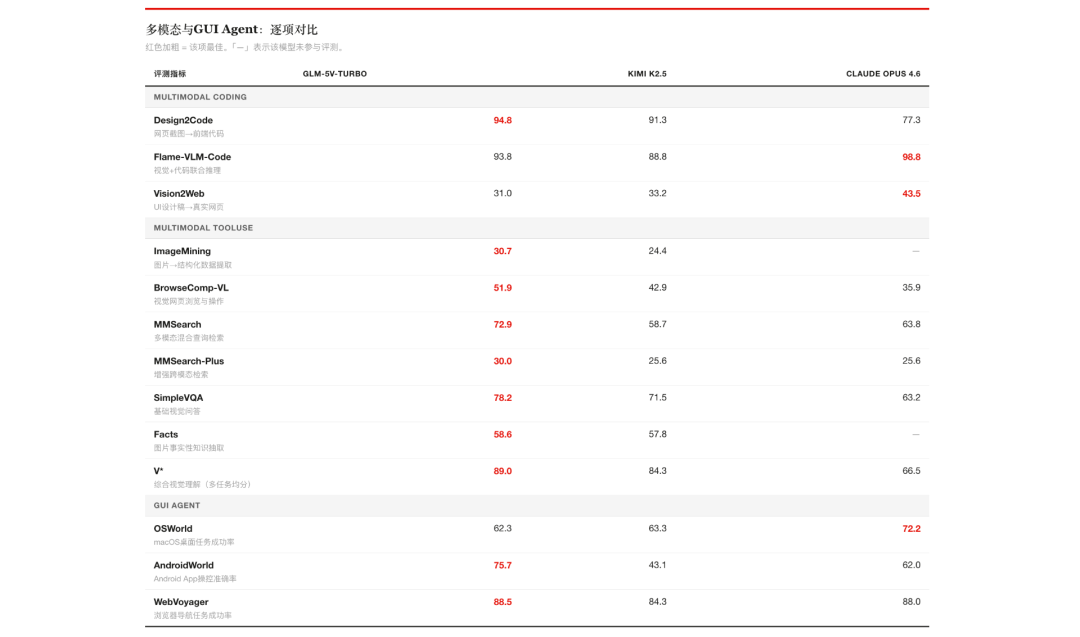
Task: Click the red "98.8" Flame-VLM-Code score
Action: pyautogui.click(x=911, y=157)
